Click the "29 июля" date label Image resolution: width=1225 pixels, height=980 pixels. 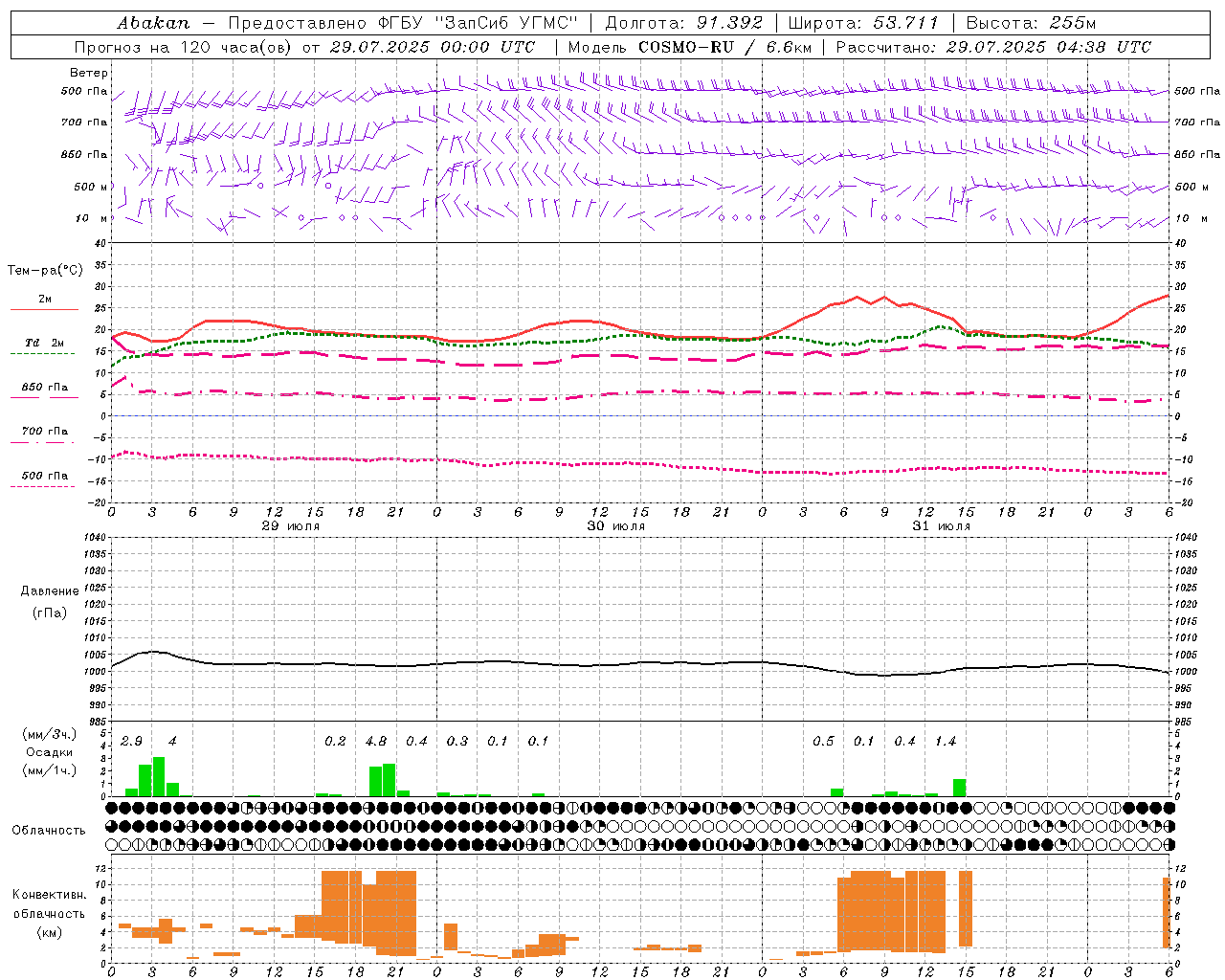291,526
